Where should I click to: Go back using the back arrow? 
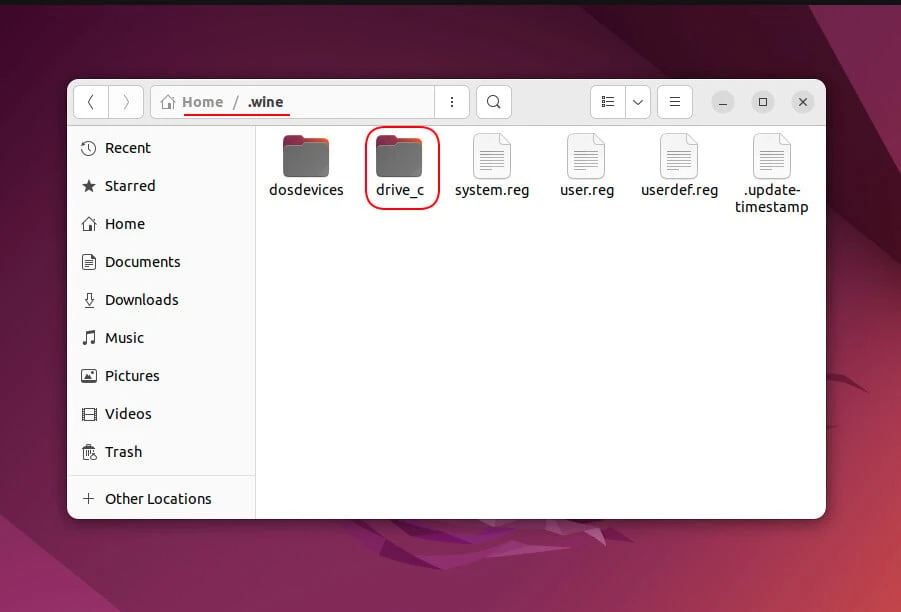(x=91, y=102)
